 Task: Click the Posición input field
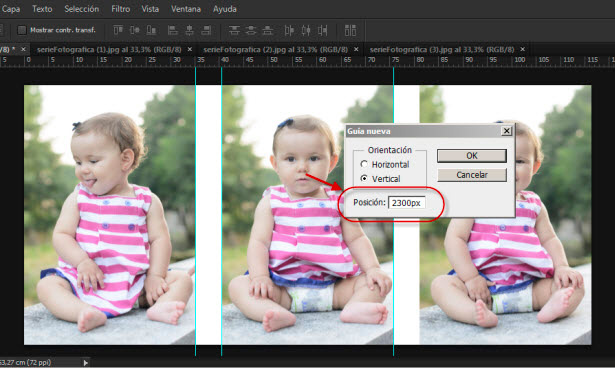[x=407, y=203]
